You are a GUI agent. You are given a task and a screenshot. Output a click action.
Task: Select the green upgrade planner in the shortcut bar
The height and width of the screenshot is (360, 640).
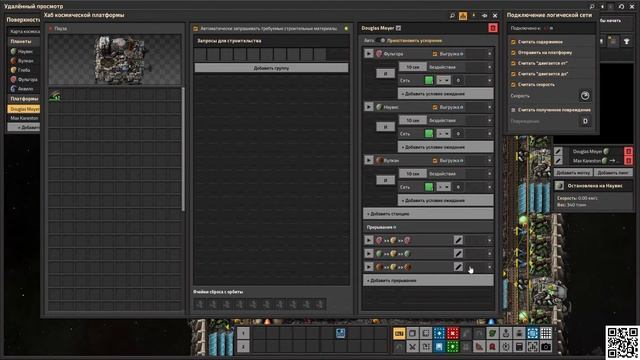452,347
